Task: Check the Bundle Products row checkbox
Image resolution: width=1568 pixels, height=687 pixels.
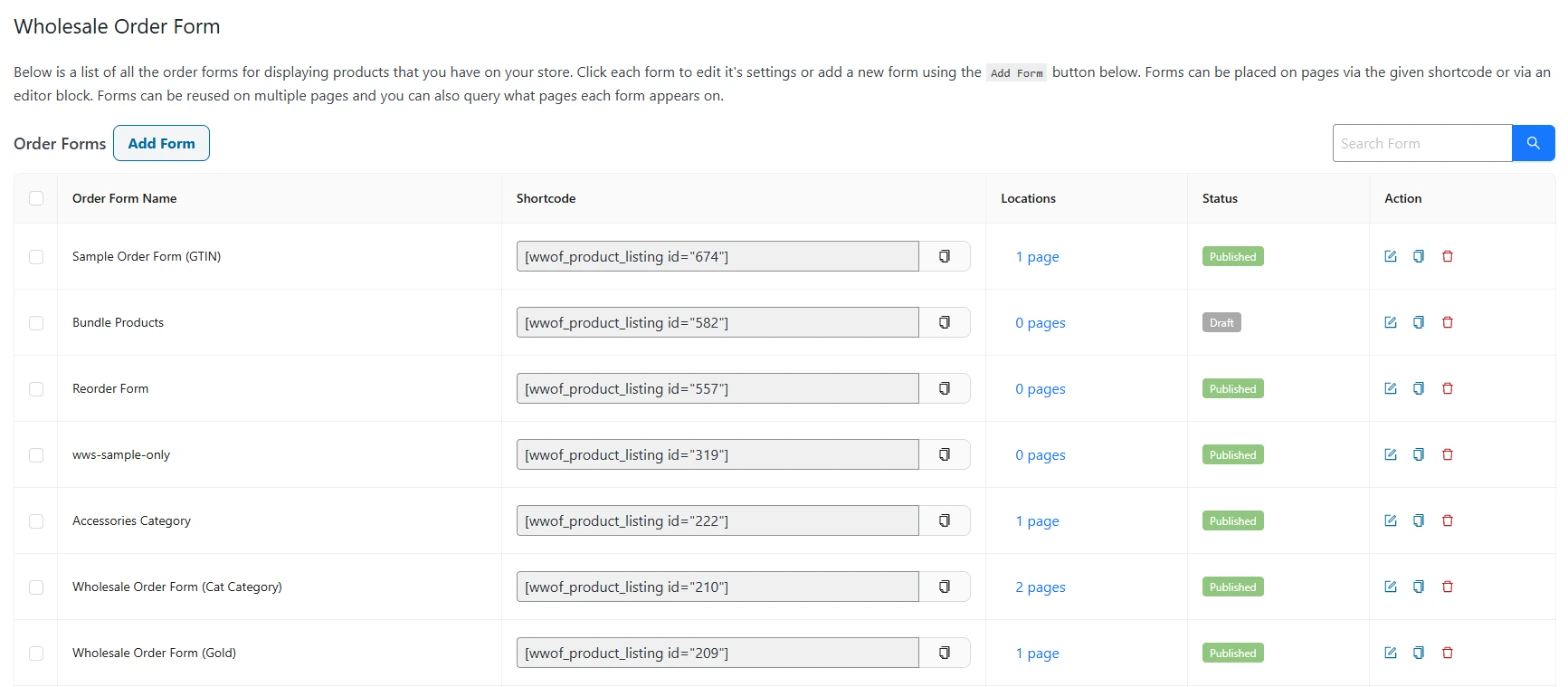Action: pos(36,323)
